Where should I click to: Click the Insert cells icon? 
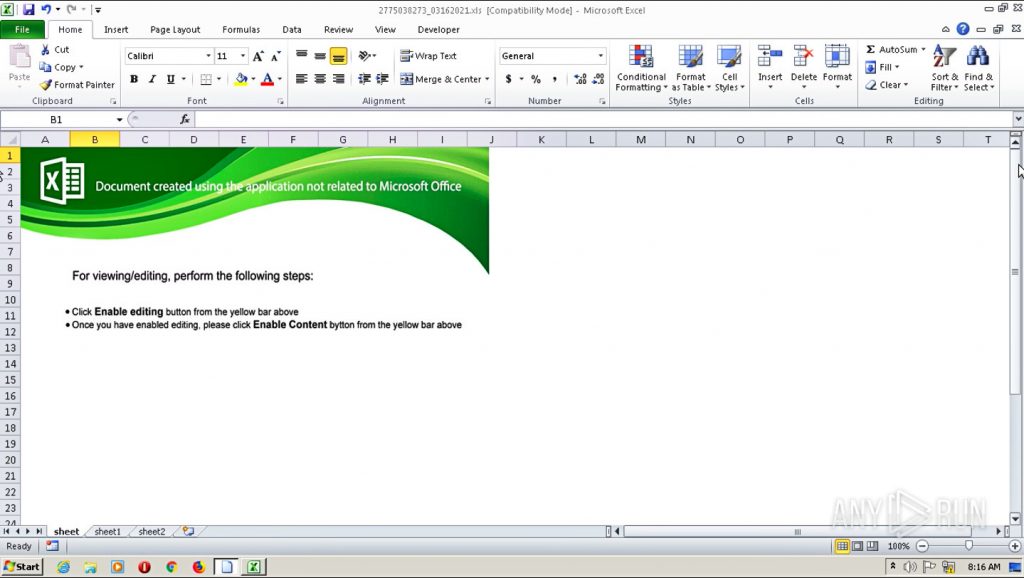(769, 57)
